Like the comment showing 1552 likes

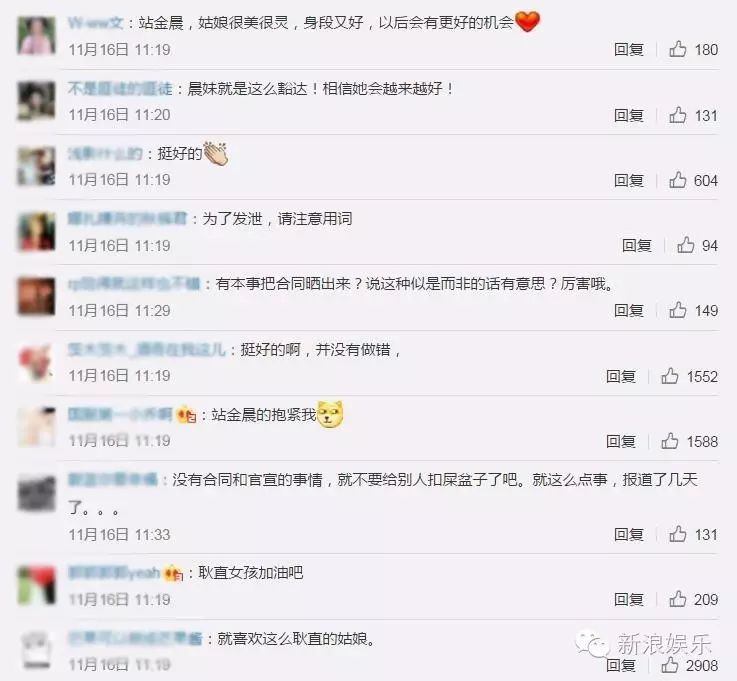[x=670, y=376]
